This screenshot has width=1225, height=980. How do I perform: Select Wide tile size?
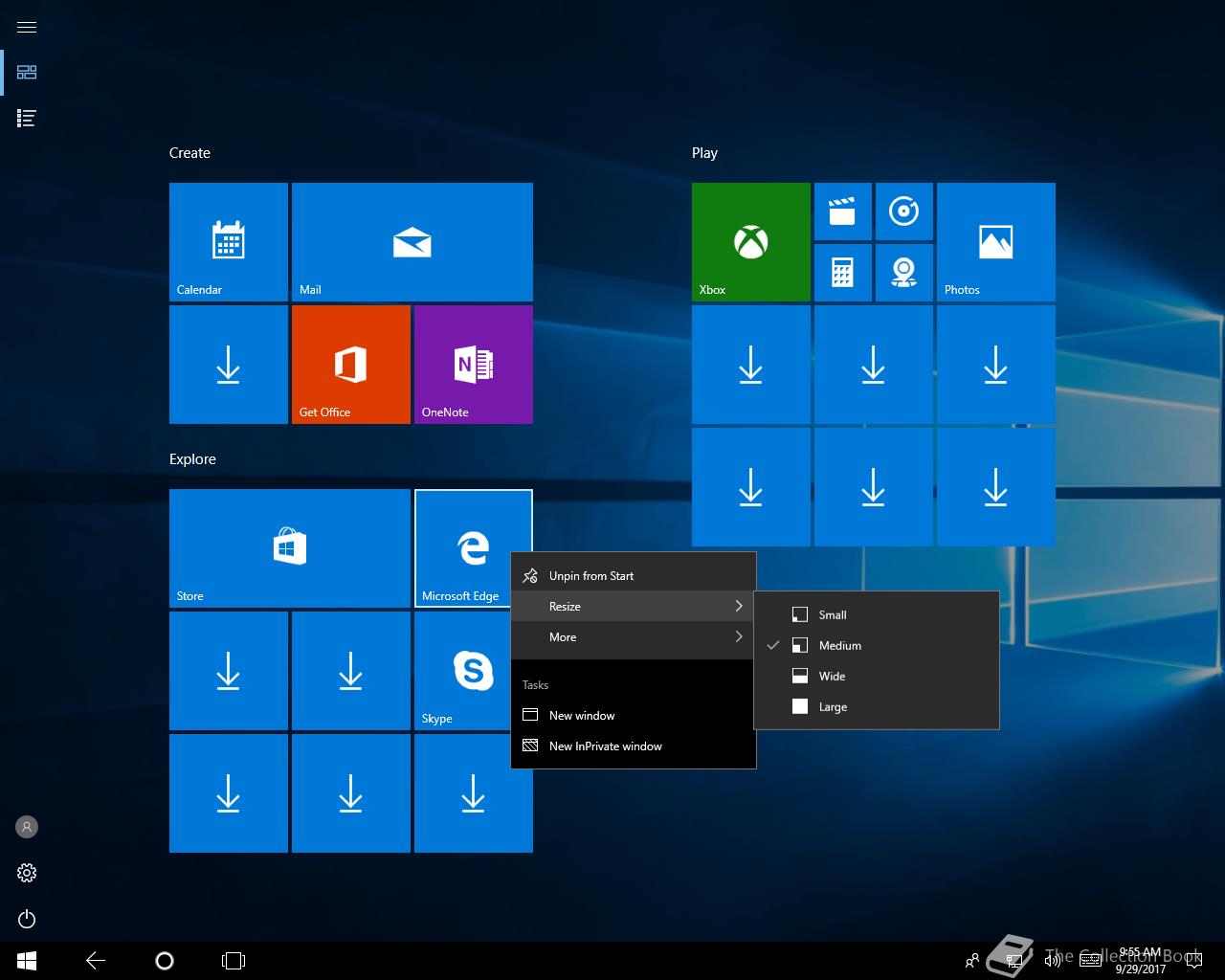point(877,677)
